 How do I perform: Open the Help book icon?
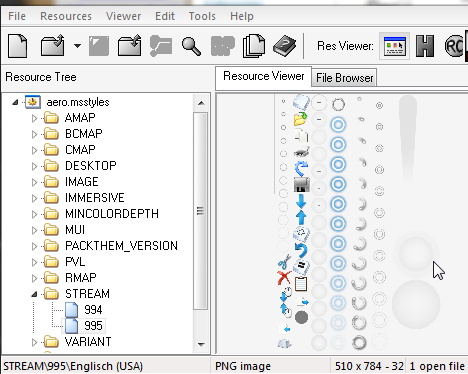point(285,46)
